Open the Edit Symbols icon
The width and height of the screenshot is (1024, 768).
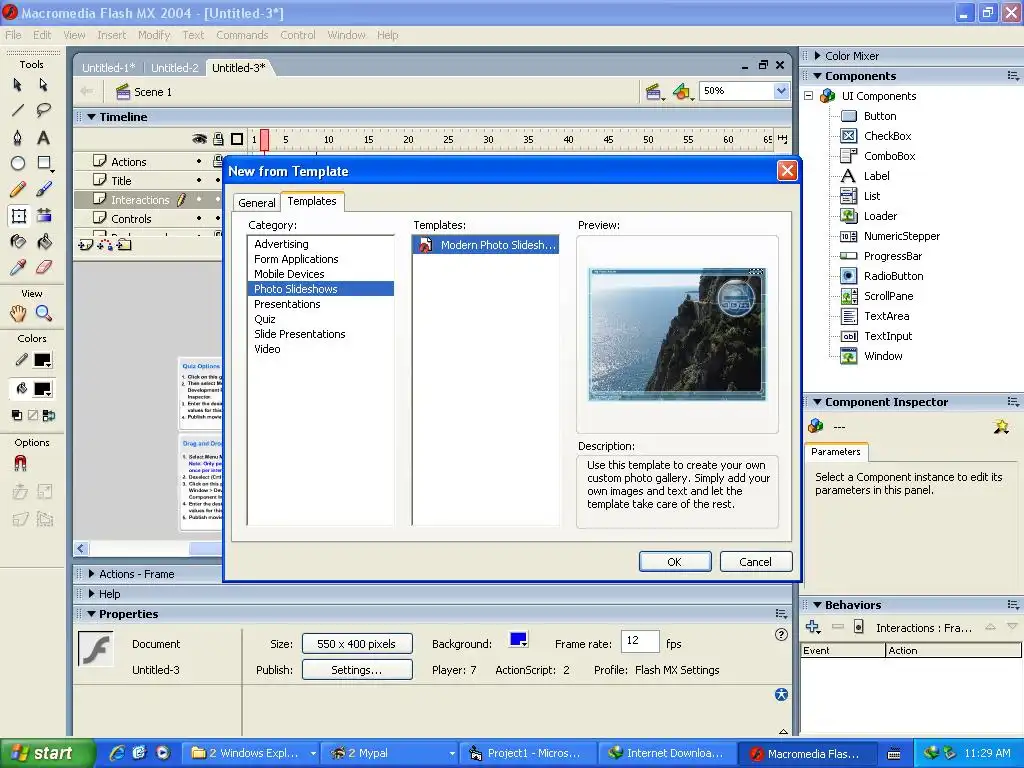(x=682, y=92)
